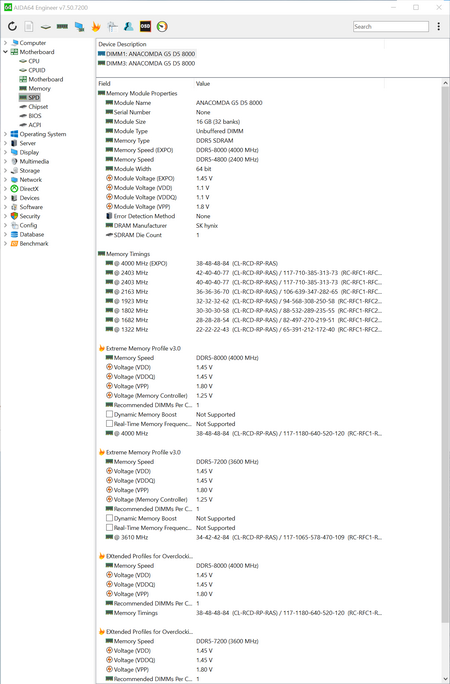
Task: Select the Error Detection Method row
Action: click(239, 216)
